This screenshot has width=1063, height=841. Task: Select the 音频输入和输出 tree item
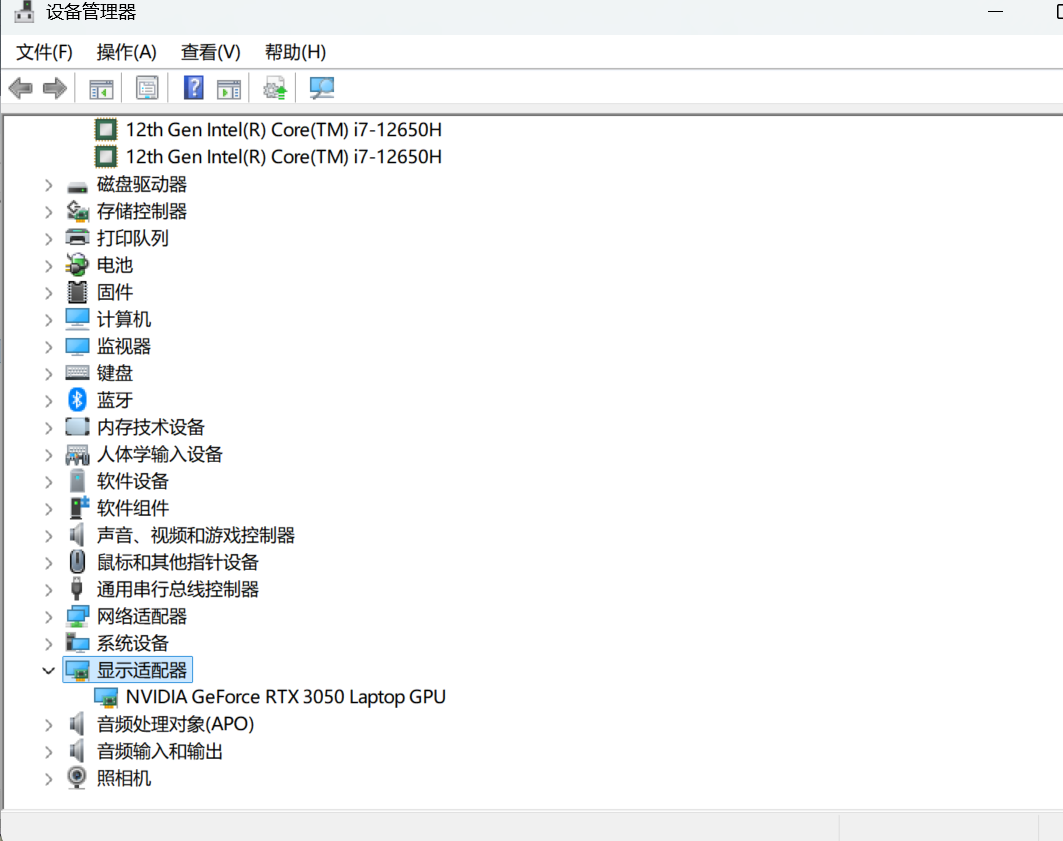(x=159, y=752)
